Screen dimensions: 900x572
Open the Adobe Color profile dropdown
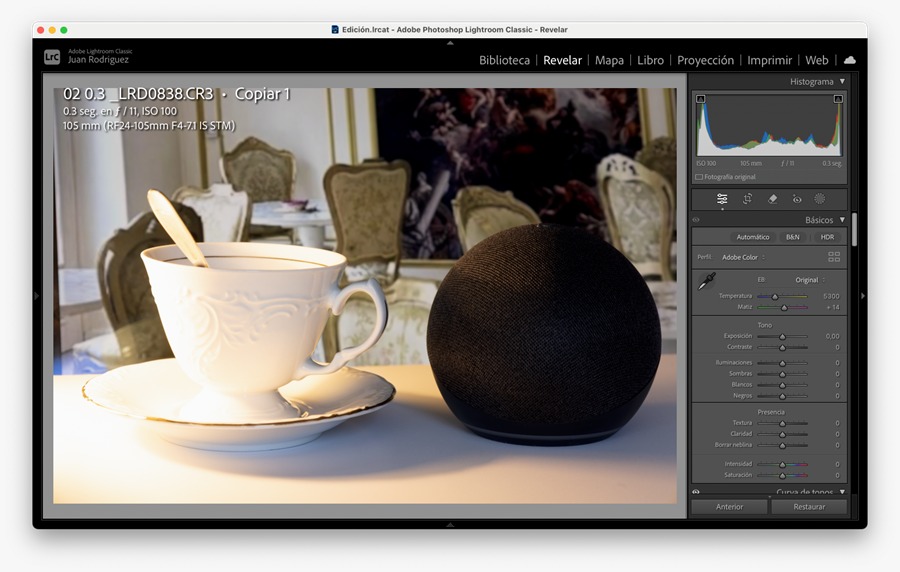point(743,258)
